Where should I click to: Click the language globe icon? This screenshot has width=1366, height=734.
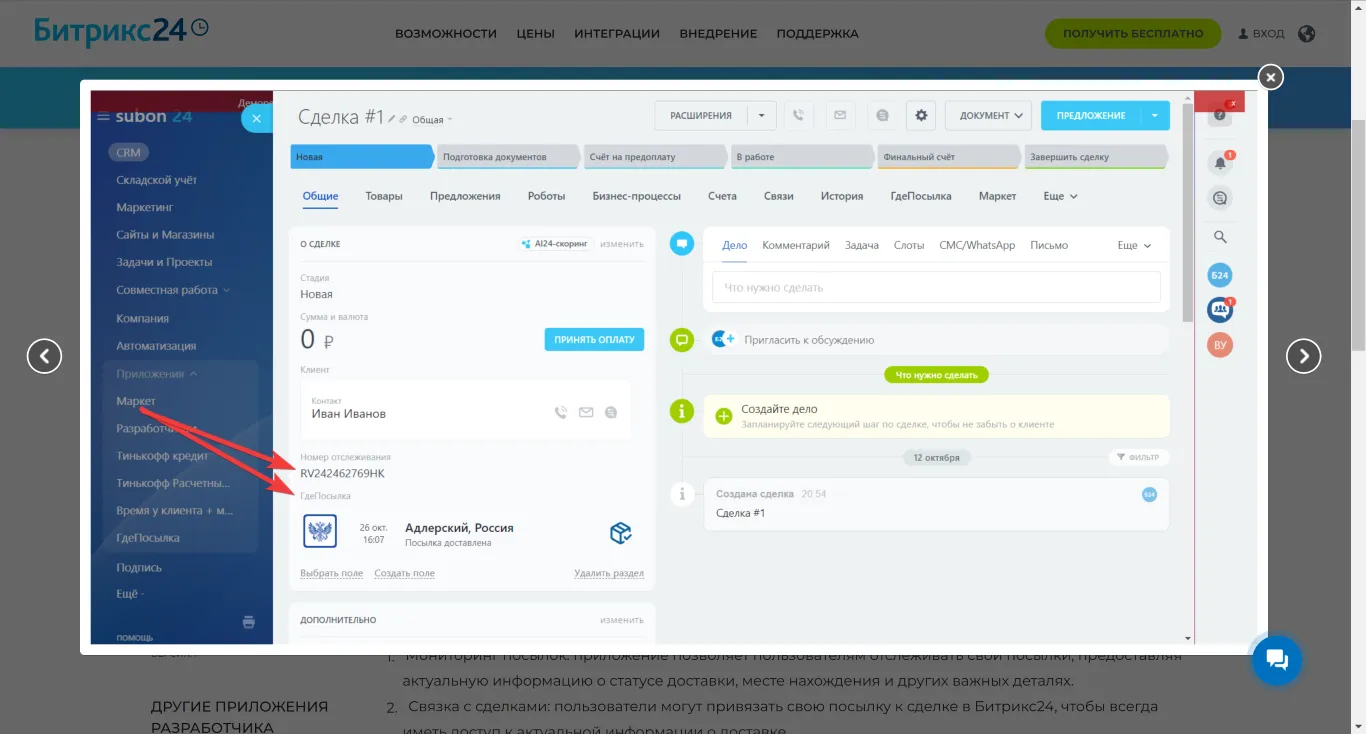click(x=1306, y=33)
